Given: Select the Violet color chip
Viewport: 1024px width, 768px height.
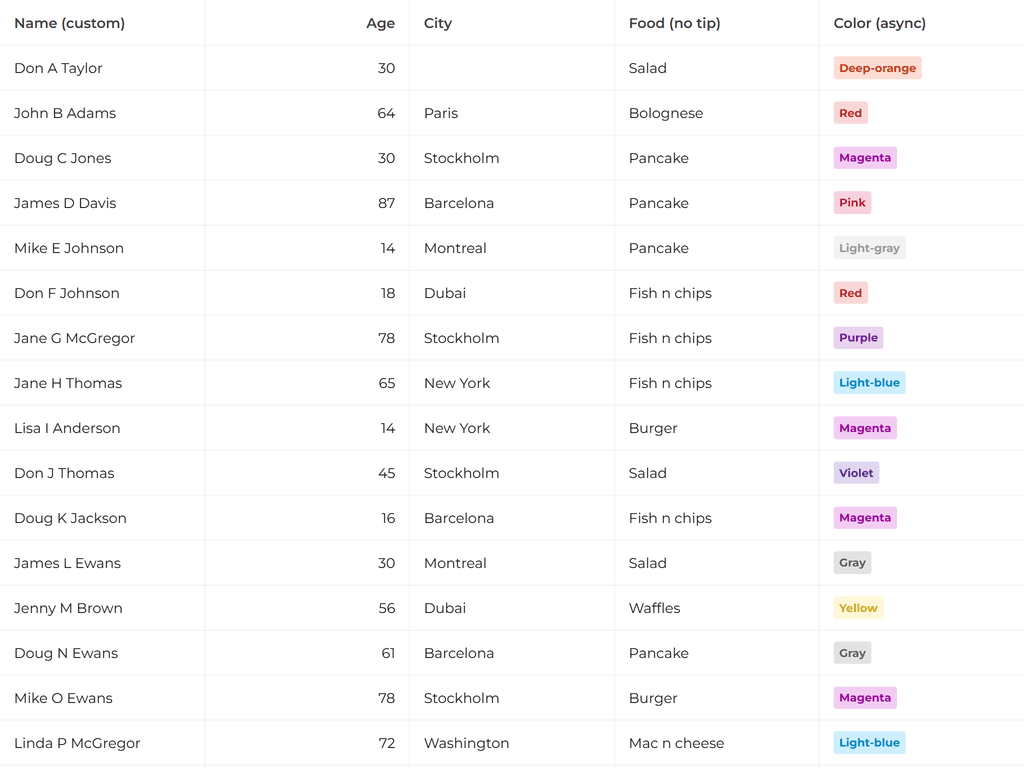Looking at the screenshot, I should pyautogui.click(x=856, y=473).
